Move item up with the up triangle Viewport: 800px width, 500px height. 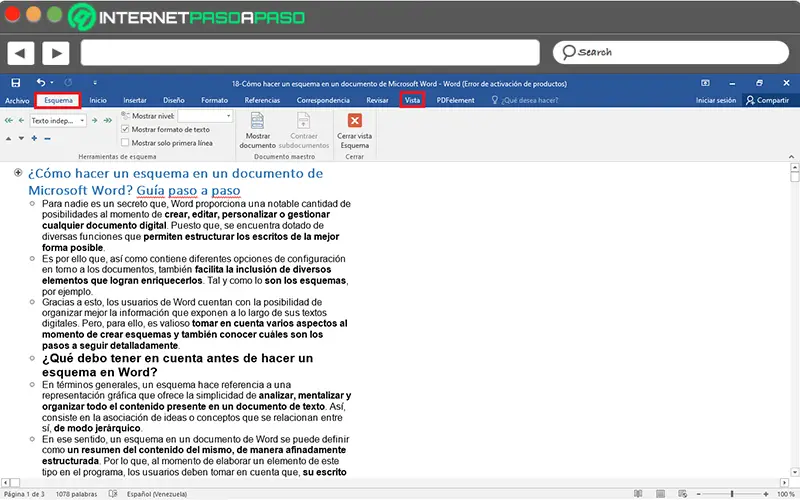tap(9, 138)
